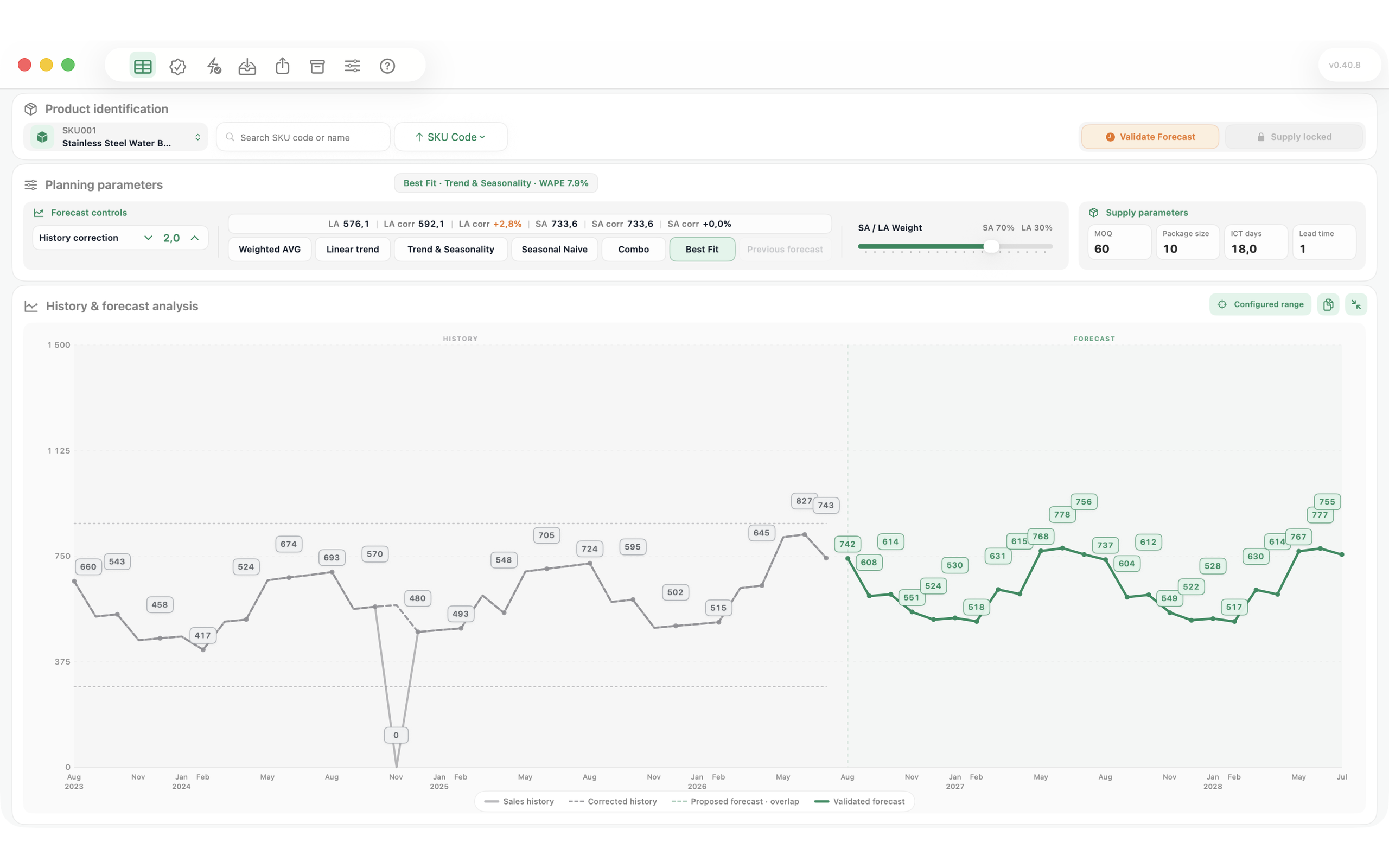Click the Lead time value field

[1324, 242]
